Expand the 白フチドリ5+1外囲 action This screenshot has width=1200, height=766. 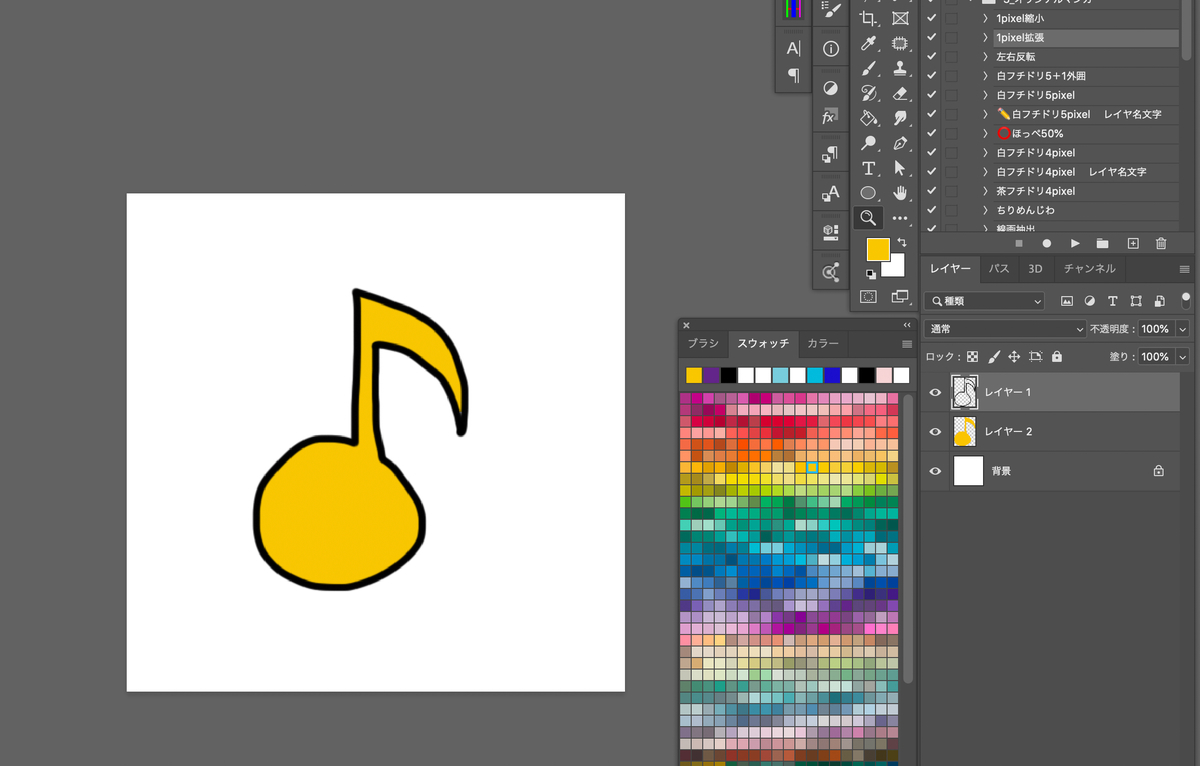click(x=985, y=75)
